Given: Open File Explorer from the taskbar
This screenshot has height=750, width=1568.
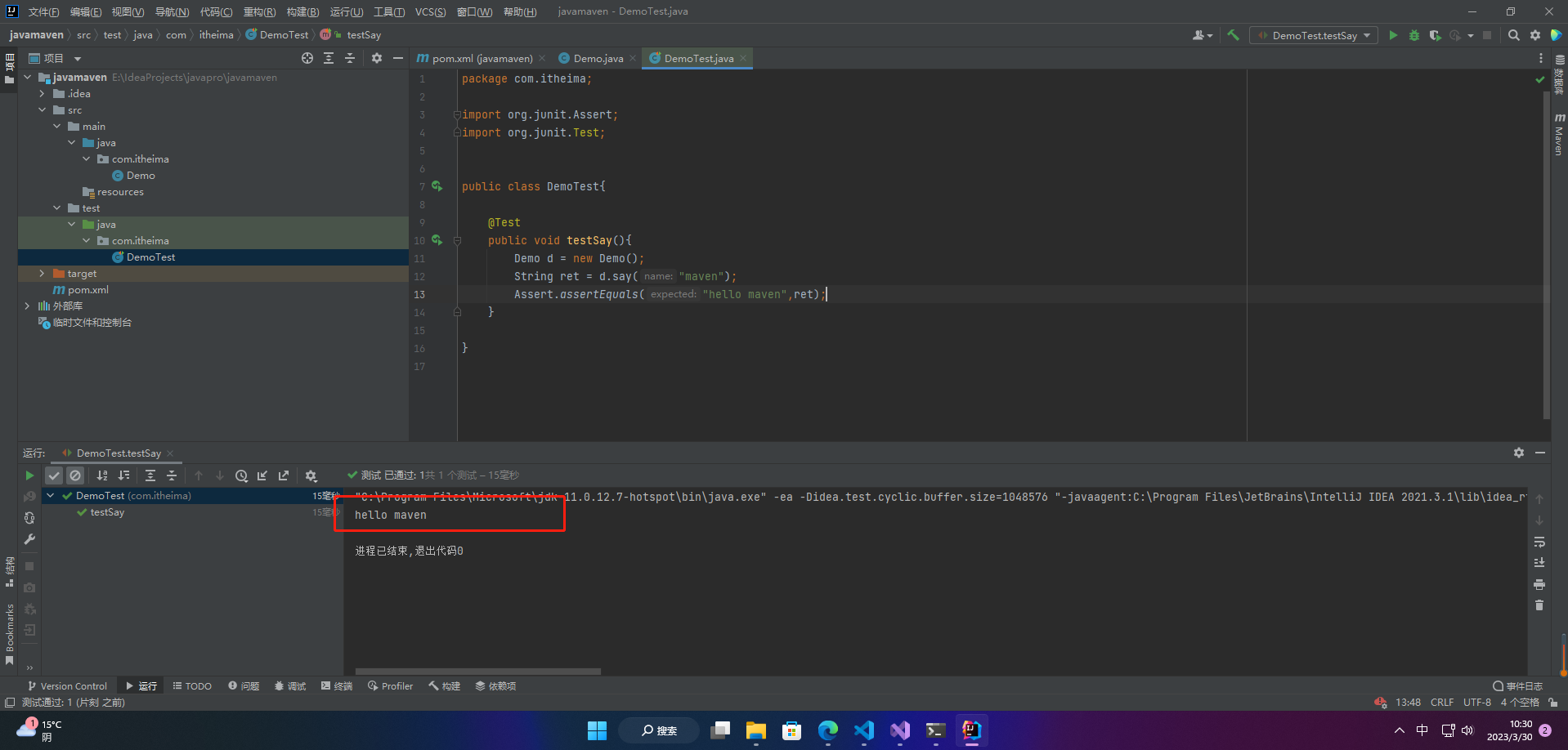Looking at the screenshot, I should click(x=756, y=730).
